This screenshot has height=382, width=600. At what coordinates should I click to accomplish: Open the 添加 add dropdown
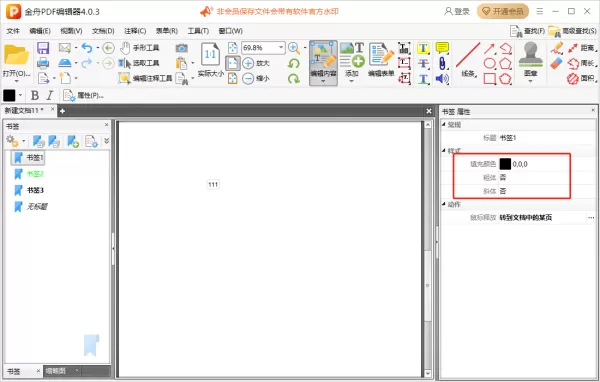pos(352,81)
